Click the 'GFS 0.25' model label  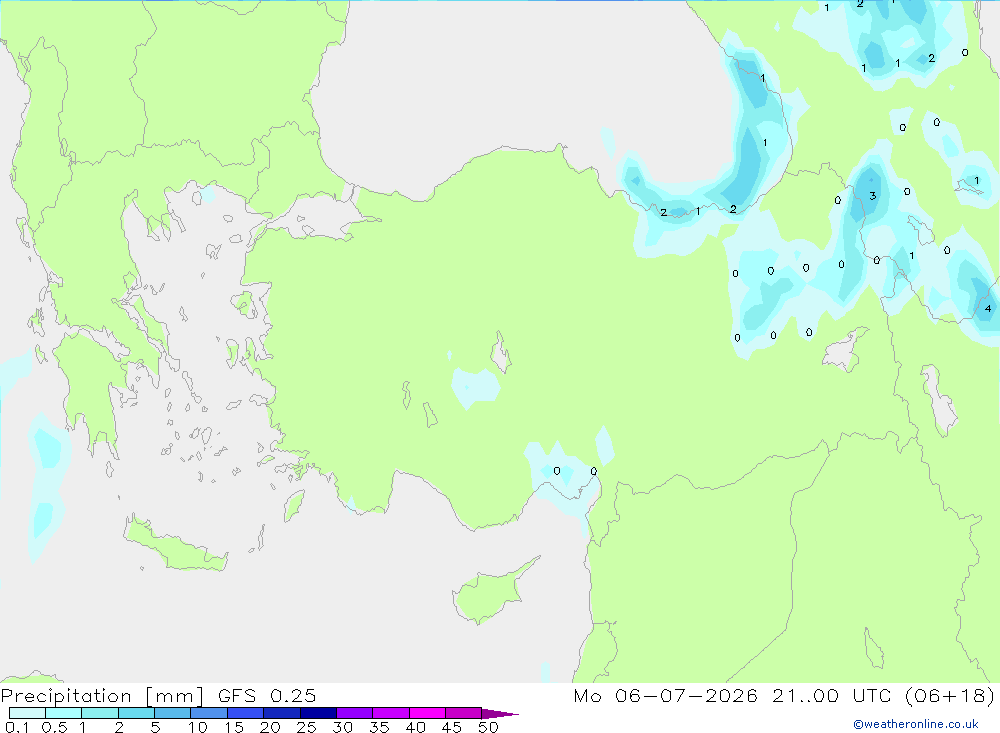[x=267, y=696]
